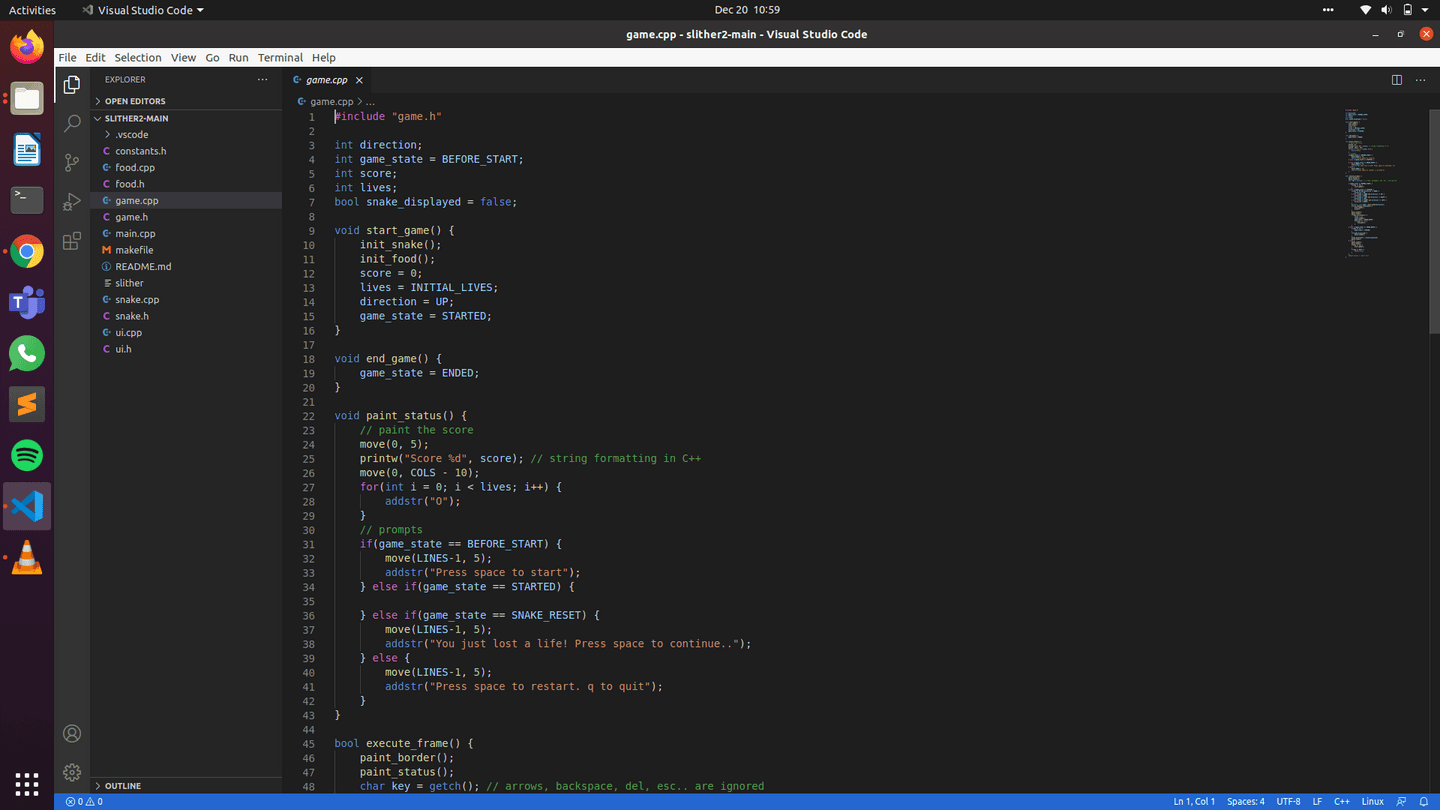The height and width of the screenshot is (810, 1440).
Task: Open editor More Actions ellipsis
Action: (1420, 80)
